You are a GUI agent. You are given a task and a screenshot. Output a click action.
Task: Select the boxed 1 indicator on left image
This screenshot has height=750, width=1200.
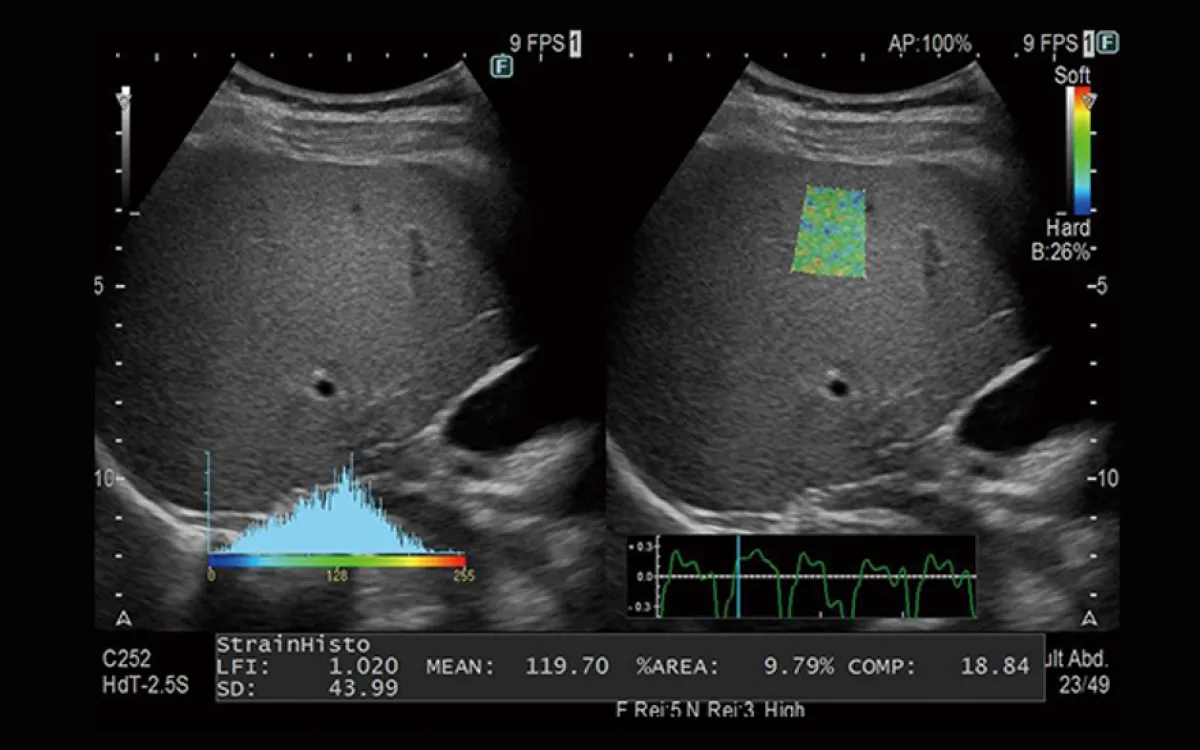[x=575, y=43]
